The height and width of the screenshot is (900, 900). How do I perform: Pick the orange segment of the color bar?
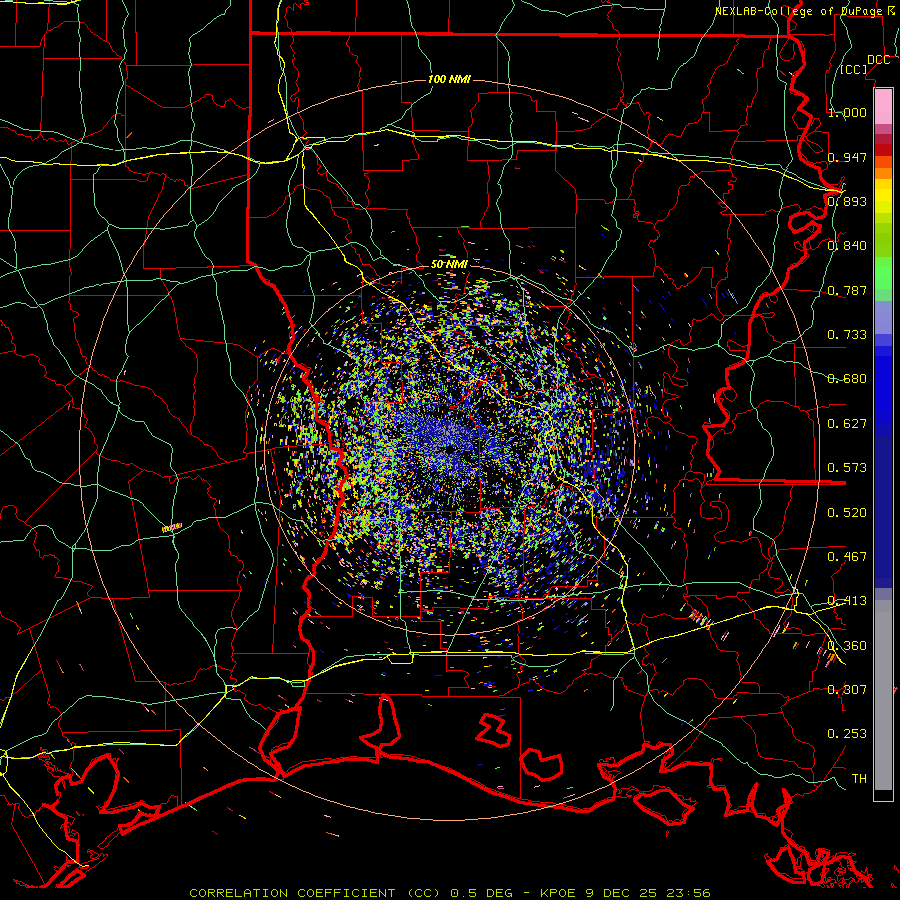tap(883, 168)
